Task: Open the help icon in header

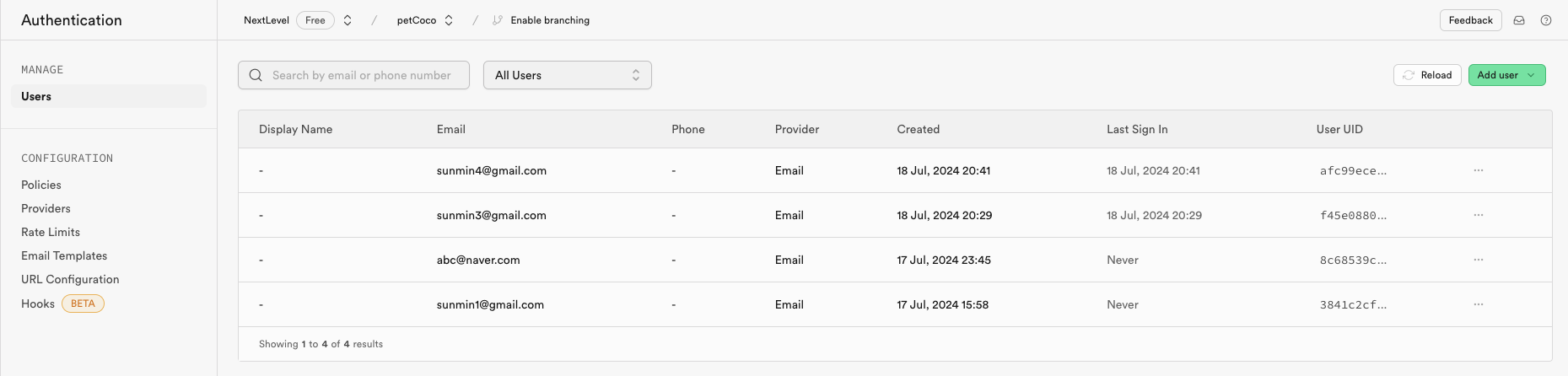Action: coord(1546,20)
